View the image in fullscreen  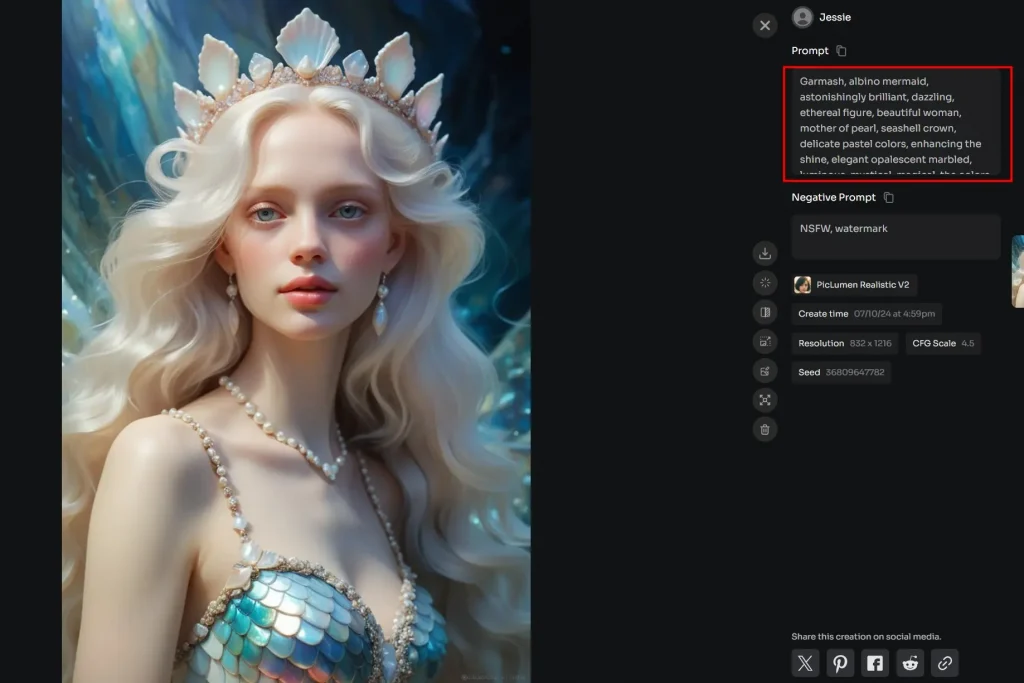tap(764, 399)
